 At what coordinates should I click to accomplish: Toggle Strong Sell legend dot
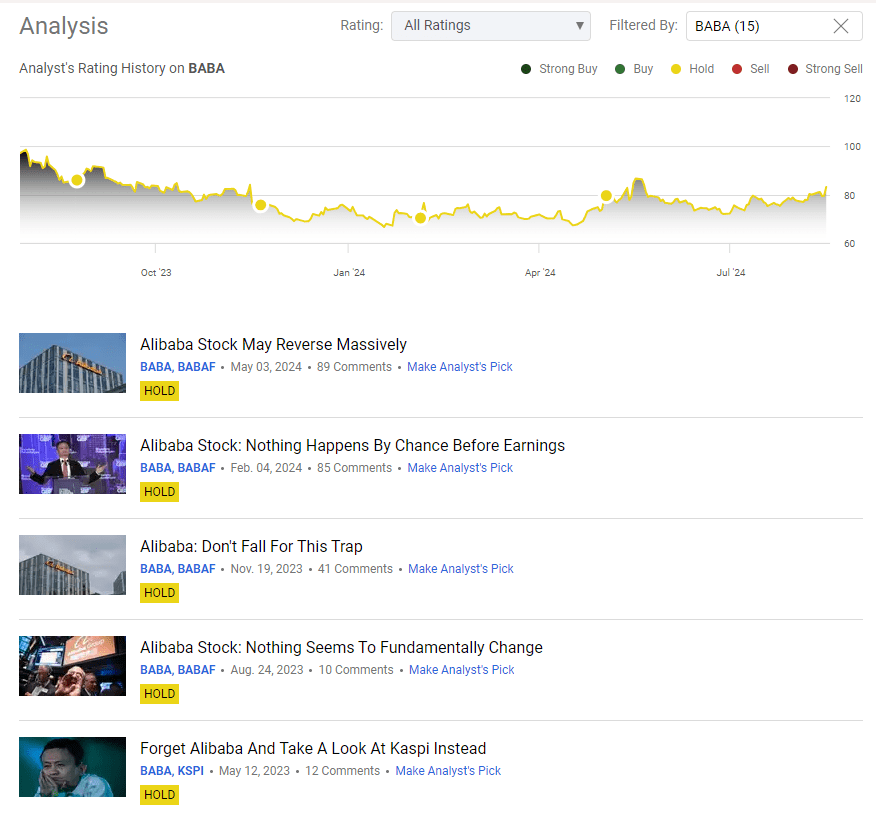tap(793, 69)
